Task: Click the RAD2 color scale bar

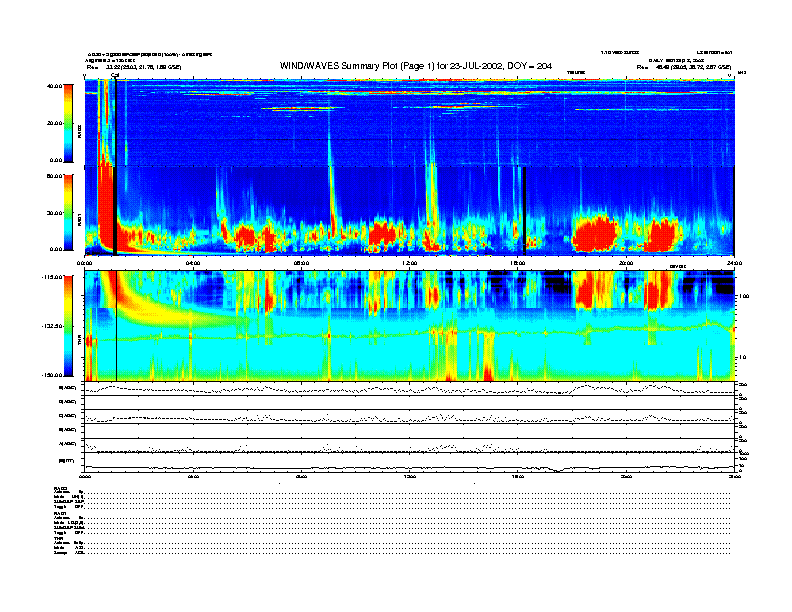Action: click(x=68, y=122)
